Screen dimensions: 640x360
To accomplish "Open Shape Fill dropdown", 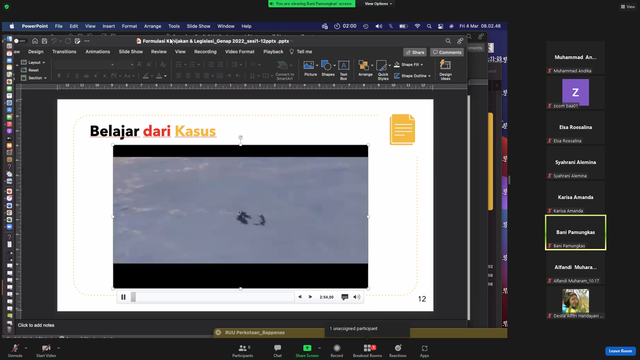I will click(409, 64).
